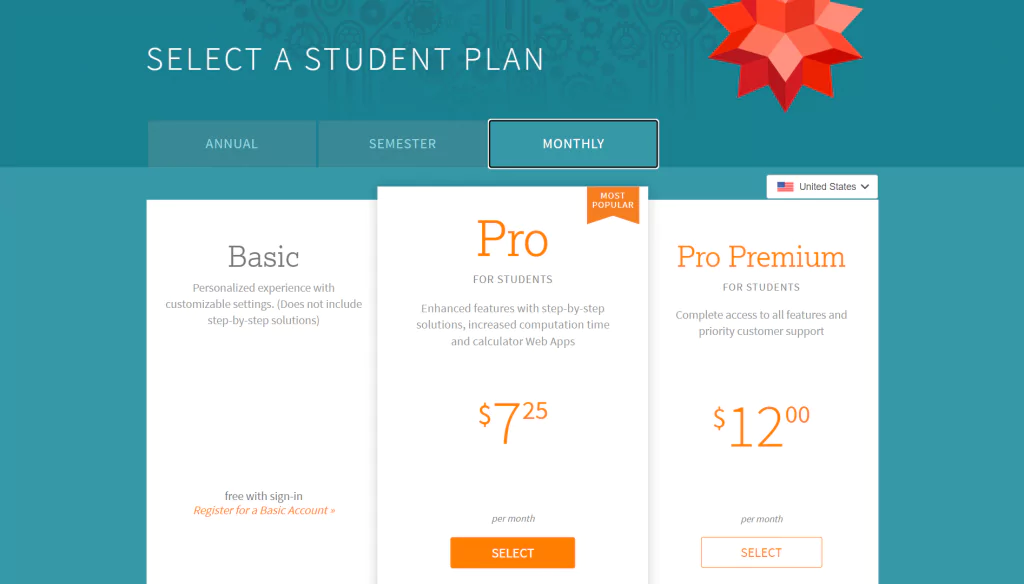Open the United States country dropdown
Image resolution: width=1024 pixels, height=584 pixels.
point(822,187)
